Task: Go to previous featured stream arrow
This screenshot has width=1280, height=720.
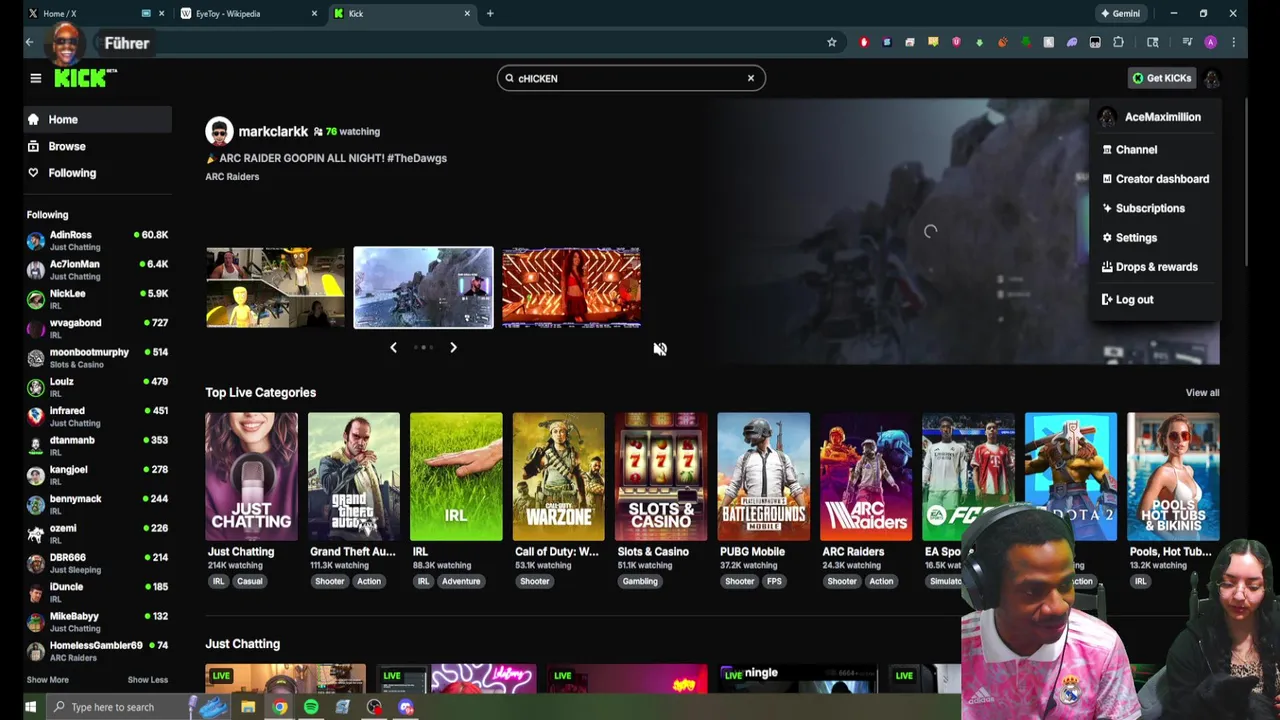Action: 393,347
